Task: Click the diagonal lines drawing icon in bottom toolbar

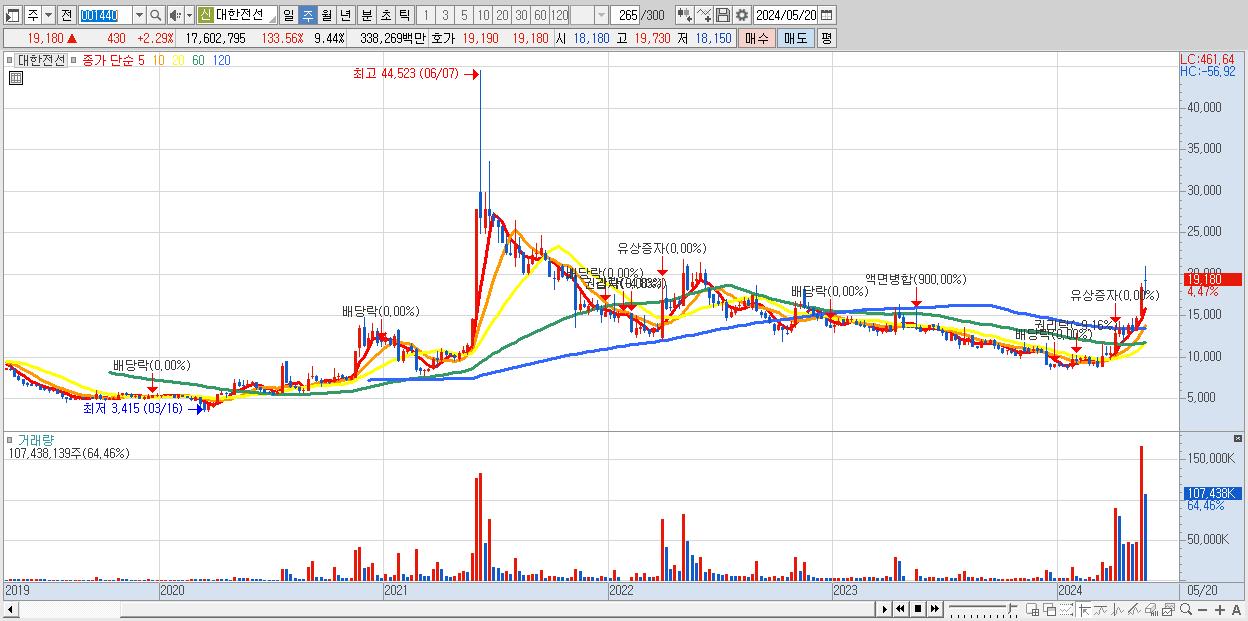Action: pos(1135,609)
